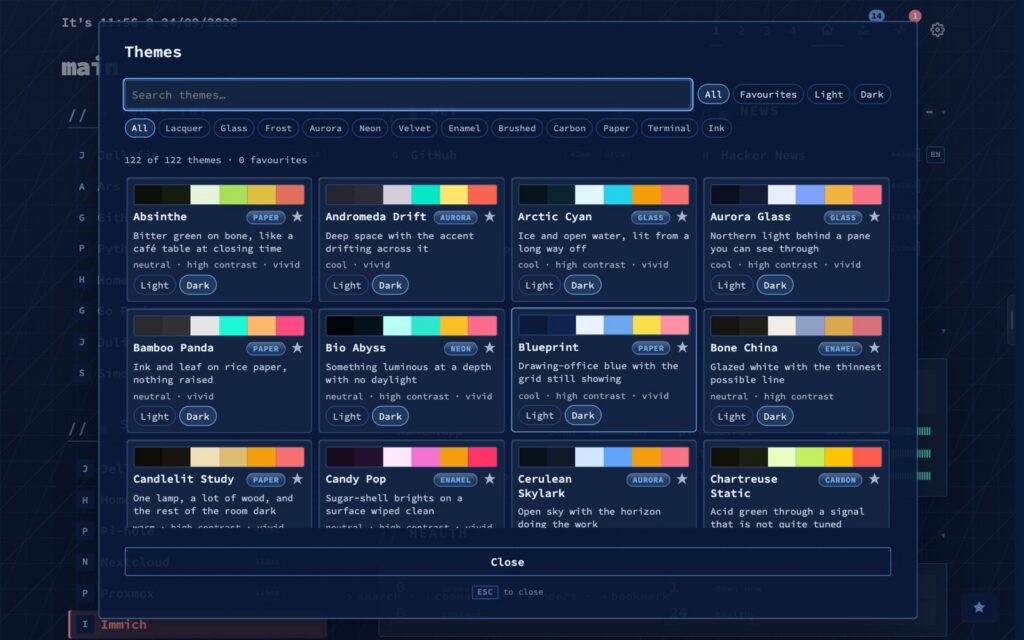This screenshot has width=1024, height=640.
Task: Favourite Chartreuse Static via star icon
Action: click(874, 479)
